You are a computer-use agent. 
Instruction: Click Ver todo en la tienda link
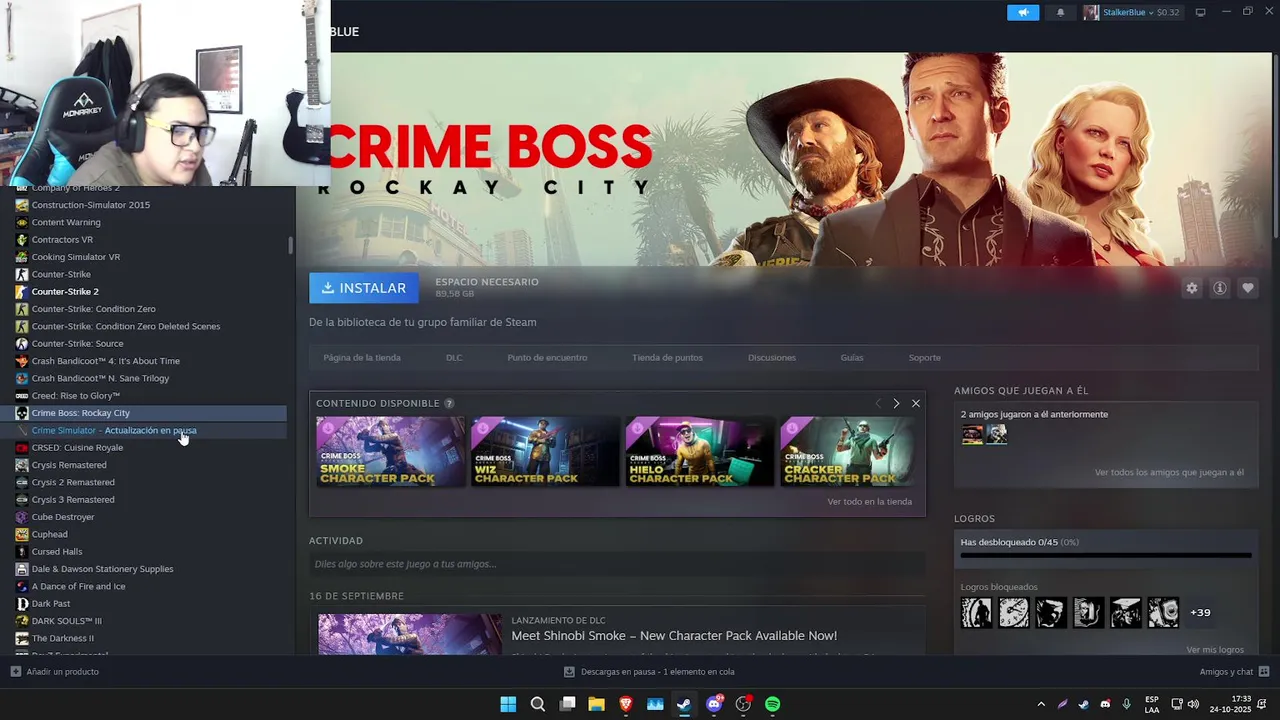(869, 502)
